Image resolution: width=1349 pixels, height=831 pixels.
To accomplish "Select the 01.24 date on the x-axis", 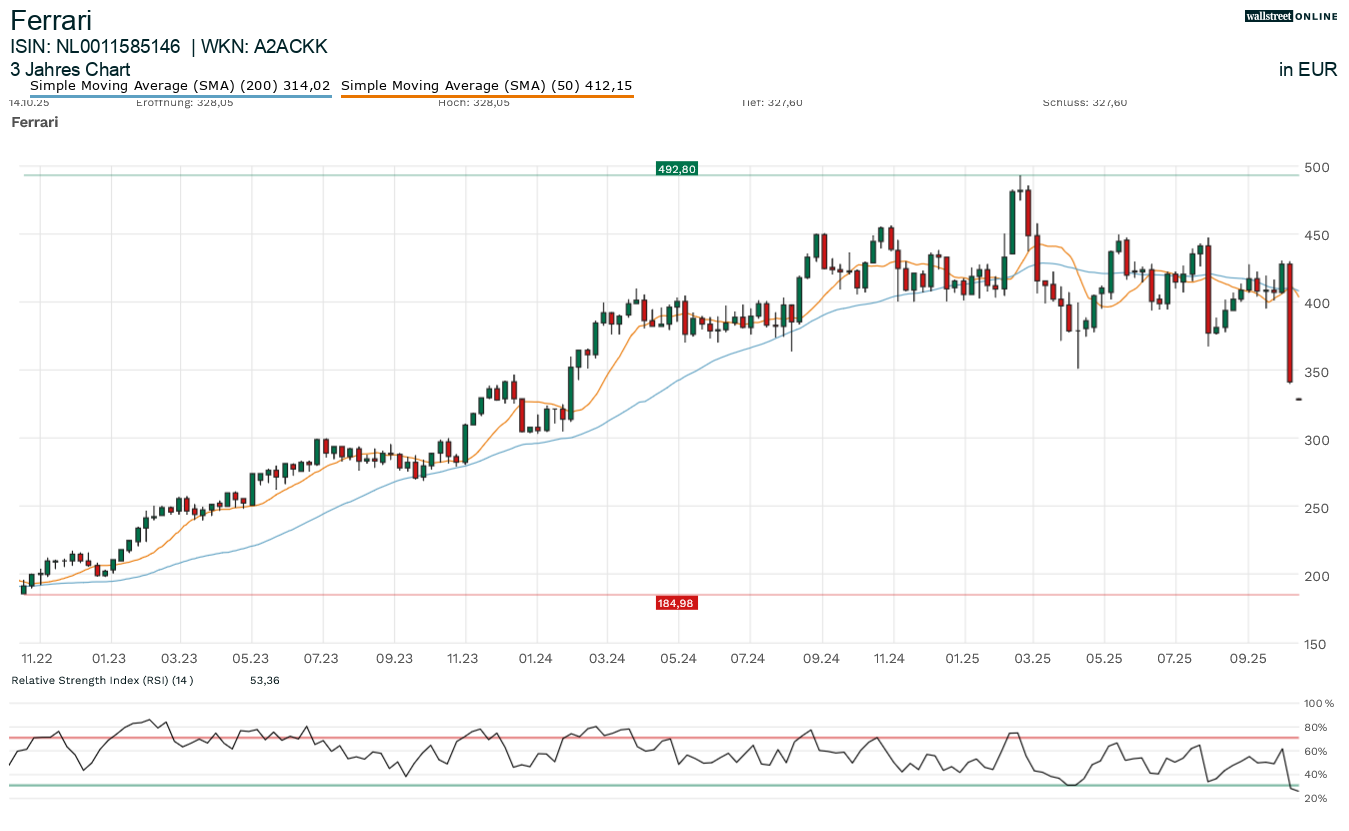I will 536,658.
